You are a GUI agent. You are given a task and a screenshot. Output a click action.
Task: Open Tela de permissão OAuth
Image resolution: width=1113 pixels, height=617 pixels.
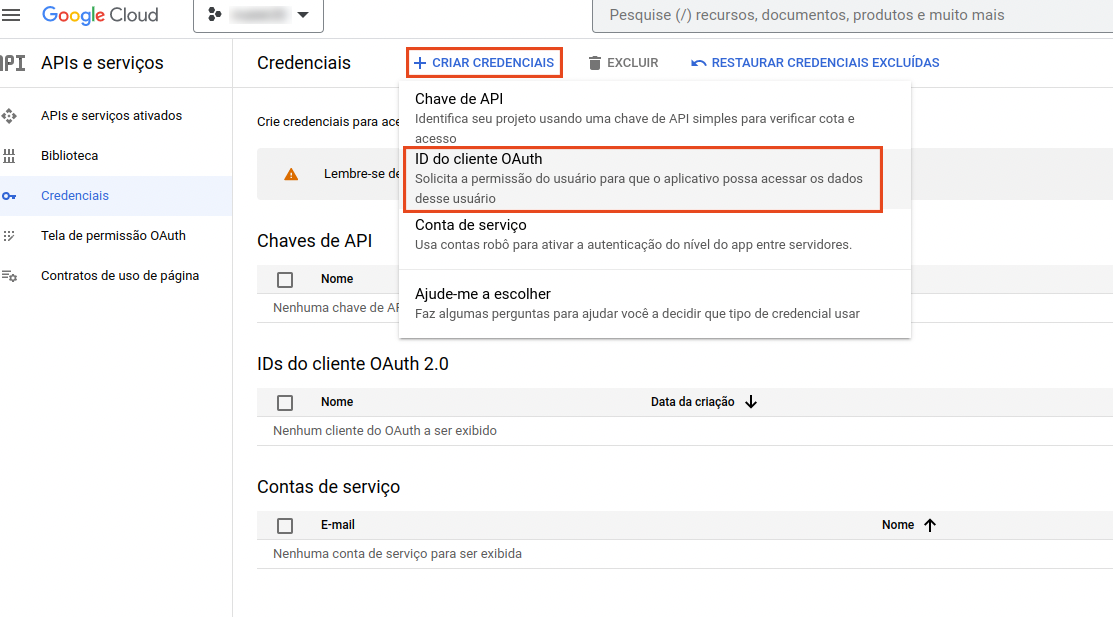pos(116,236)
